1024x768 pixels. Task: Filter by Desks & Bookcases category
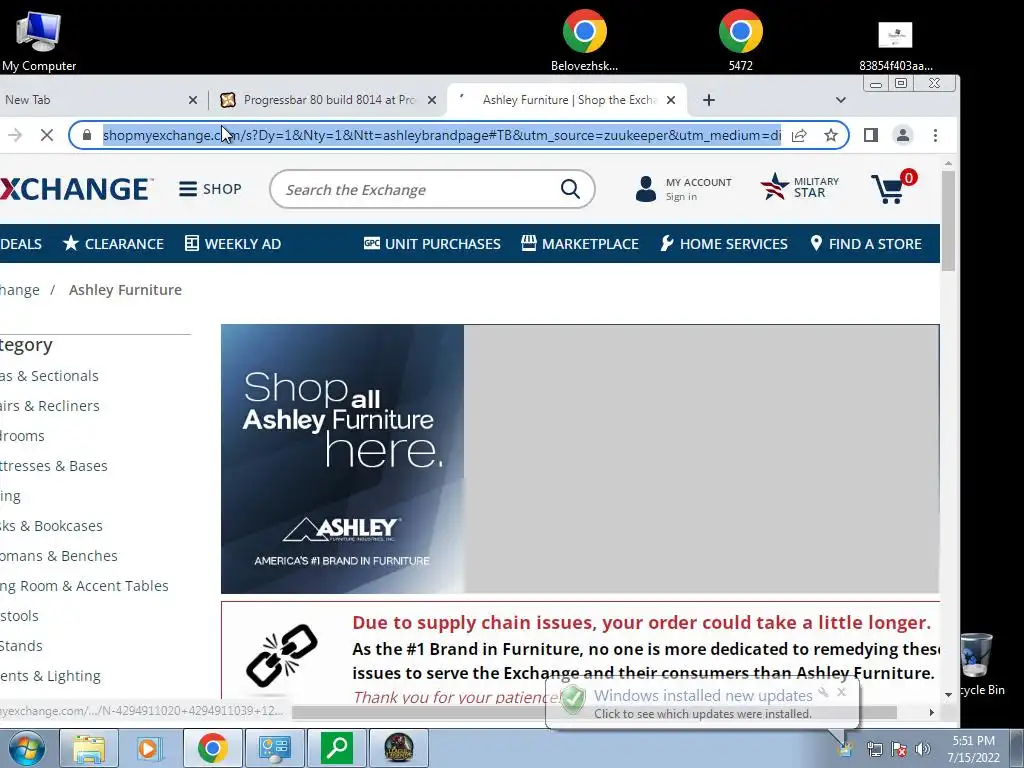(x=52, y=526)
